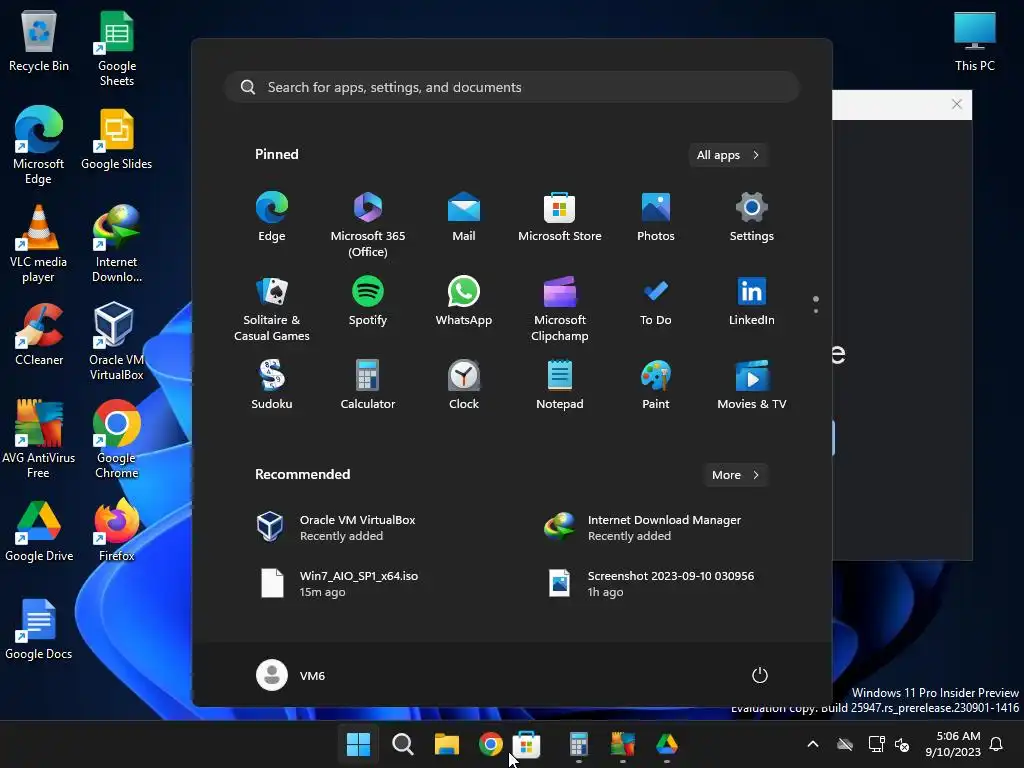Start Solitaire & Casual Games

[272, 308]
